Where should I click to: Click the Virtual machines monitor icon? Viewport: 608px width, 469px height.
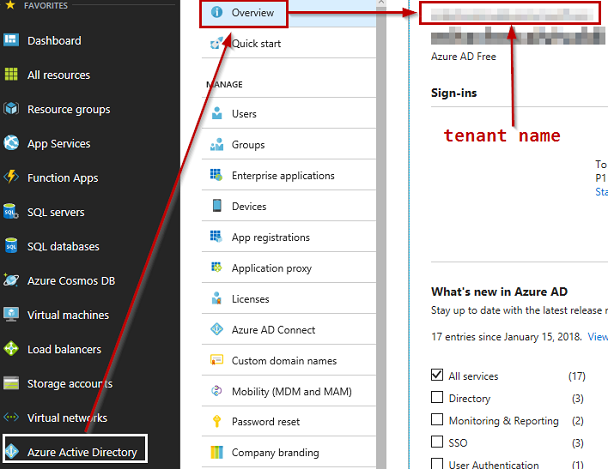(x=11, y=314)
